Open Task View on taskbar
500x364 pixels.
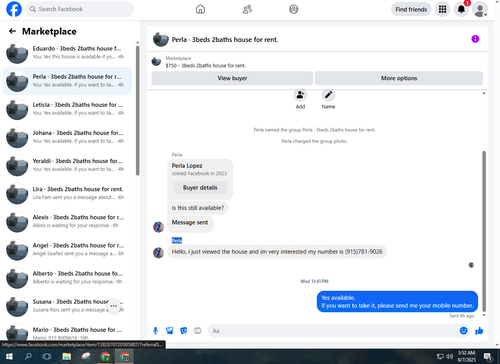click(x=47, y=356)
